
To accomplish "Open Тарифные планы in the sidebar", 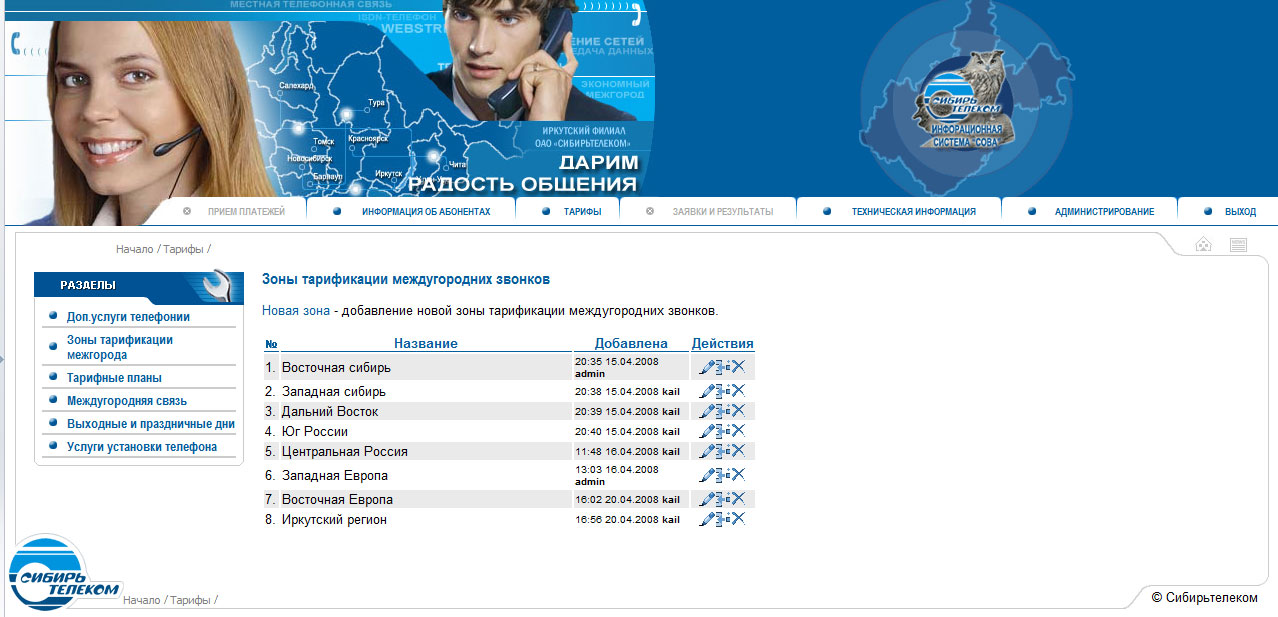I will coord(114,378).
